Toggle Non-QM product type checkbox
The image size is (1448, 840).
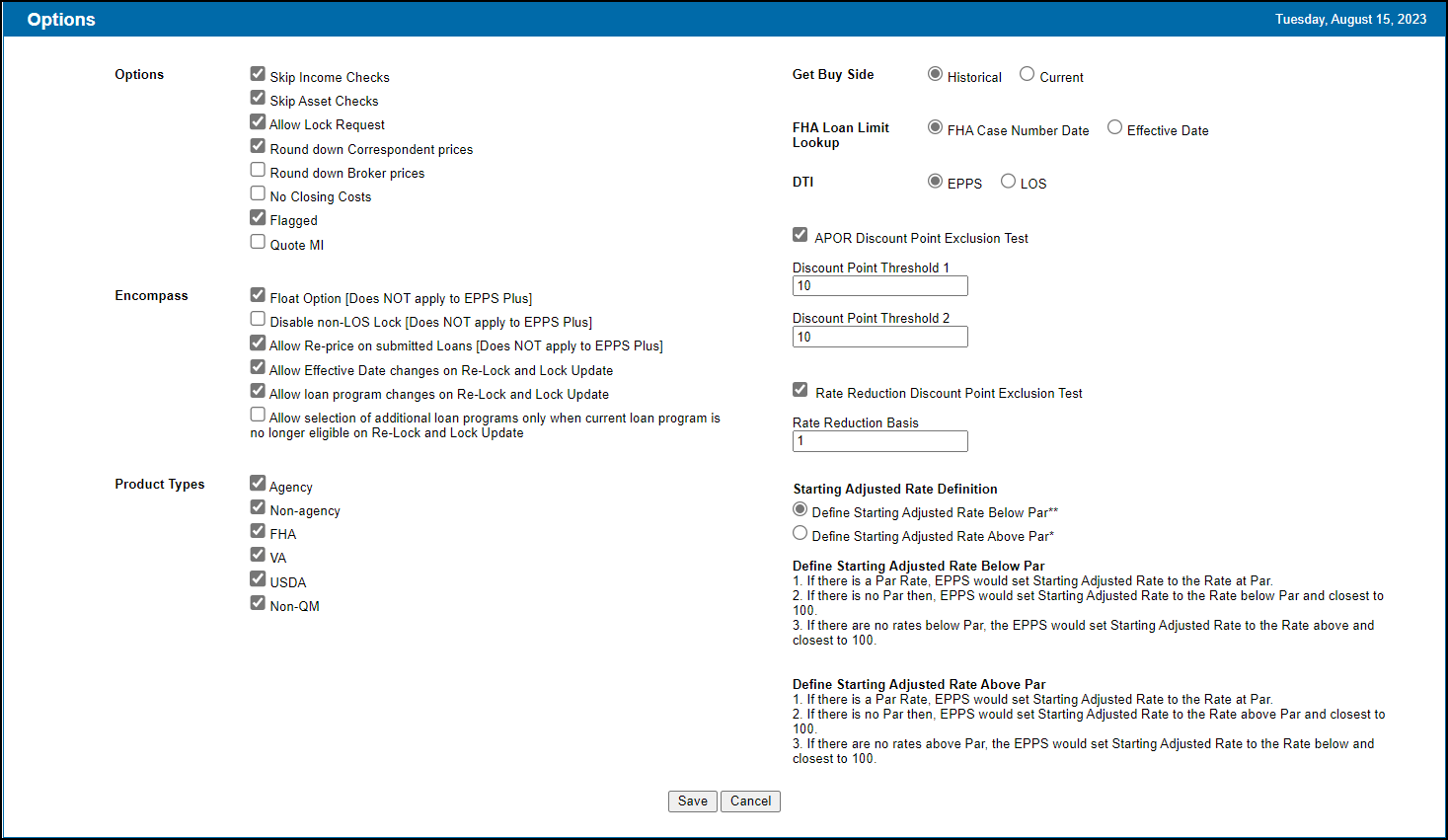pos(258,603)
